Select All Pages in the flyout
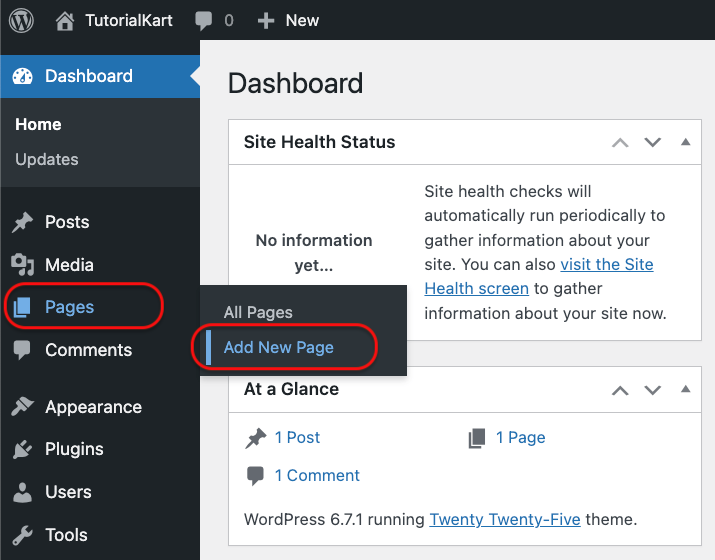The height and width of the screenshot is (560, 715). pos(258,312)
